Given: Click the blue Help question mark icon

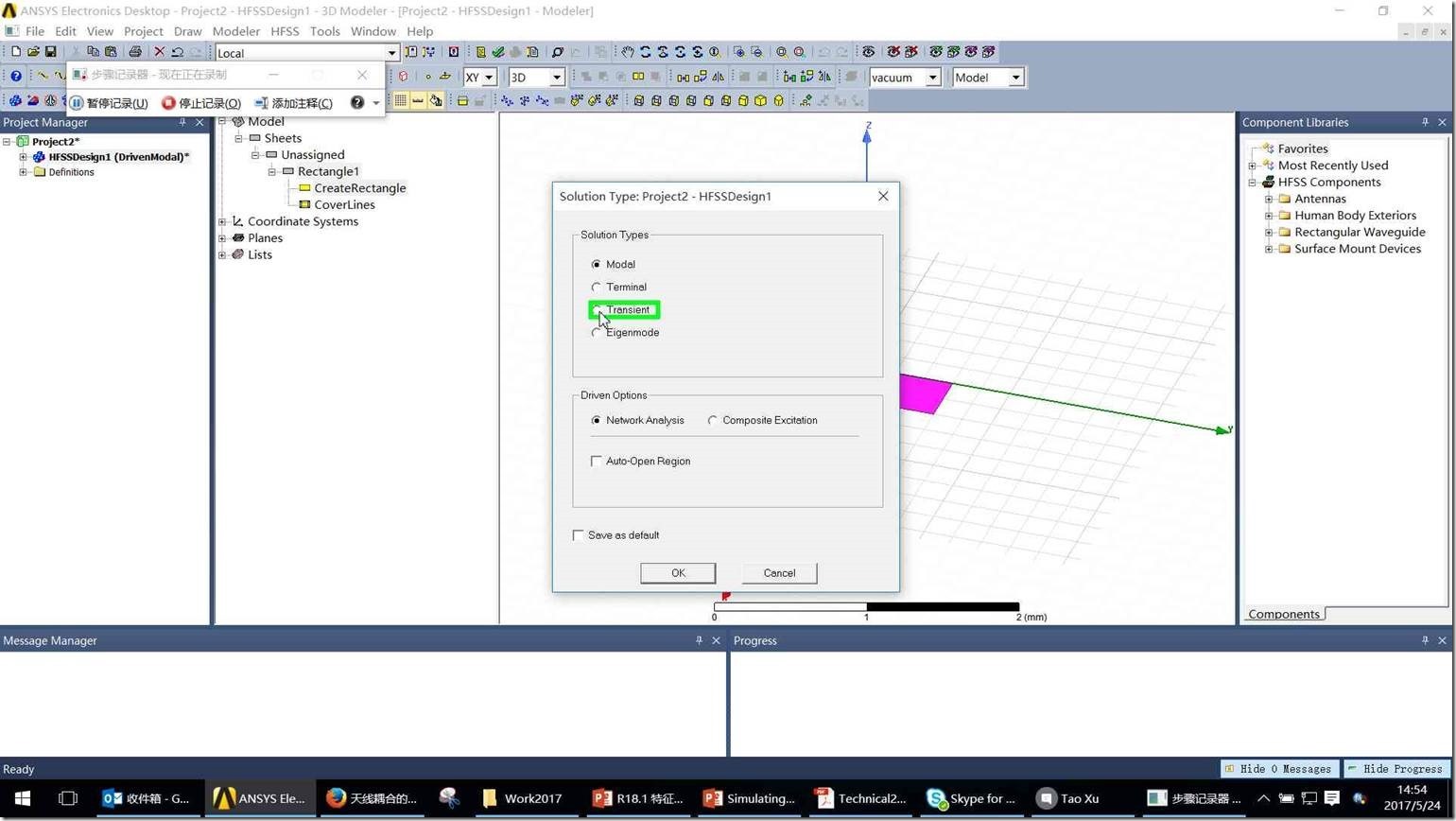Looking at the screenshot, I should coord(15,77).
